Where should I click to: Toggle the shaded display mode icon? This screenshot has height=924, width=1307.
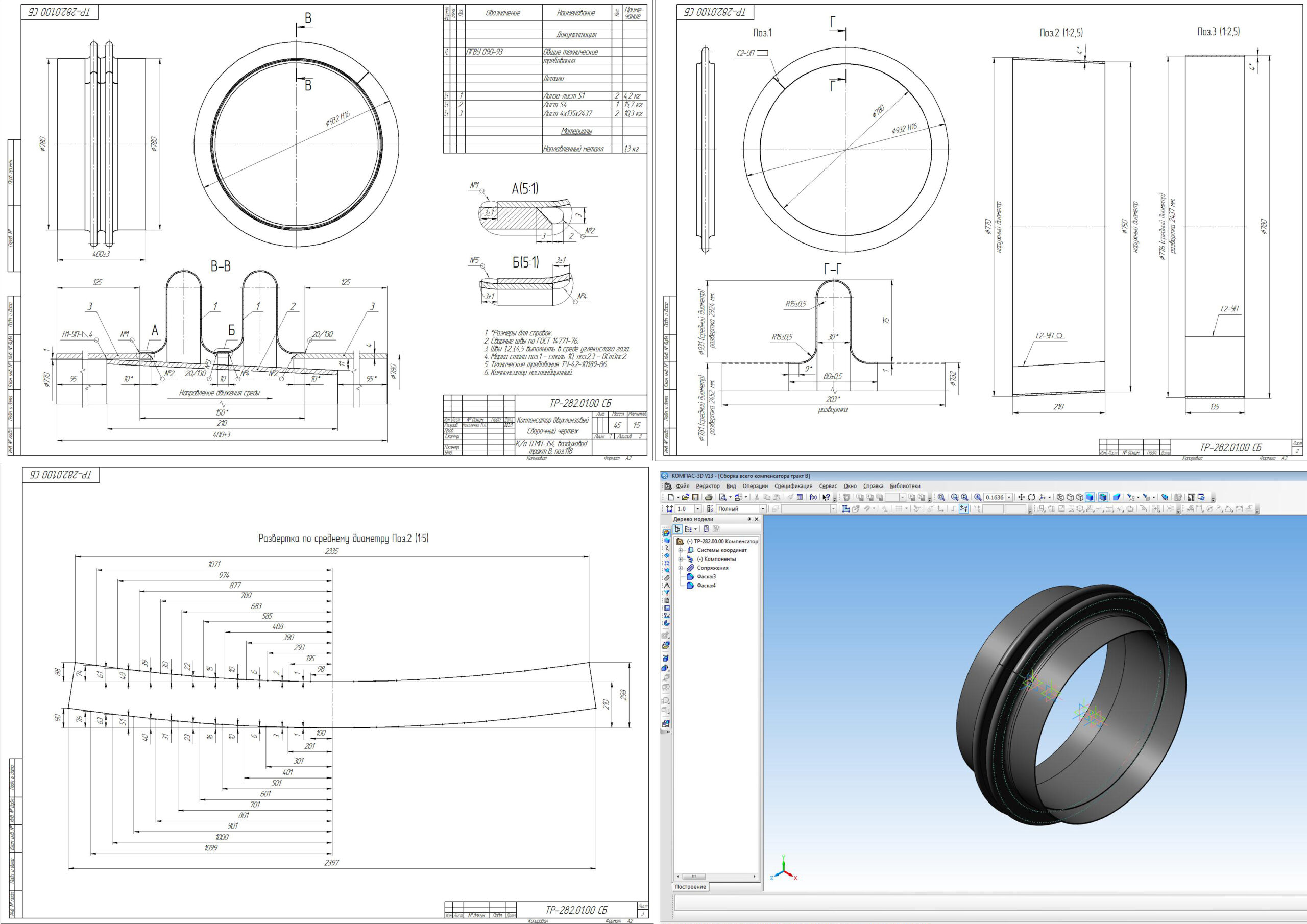(1090, 498)
